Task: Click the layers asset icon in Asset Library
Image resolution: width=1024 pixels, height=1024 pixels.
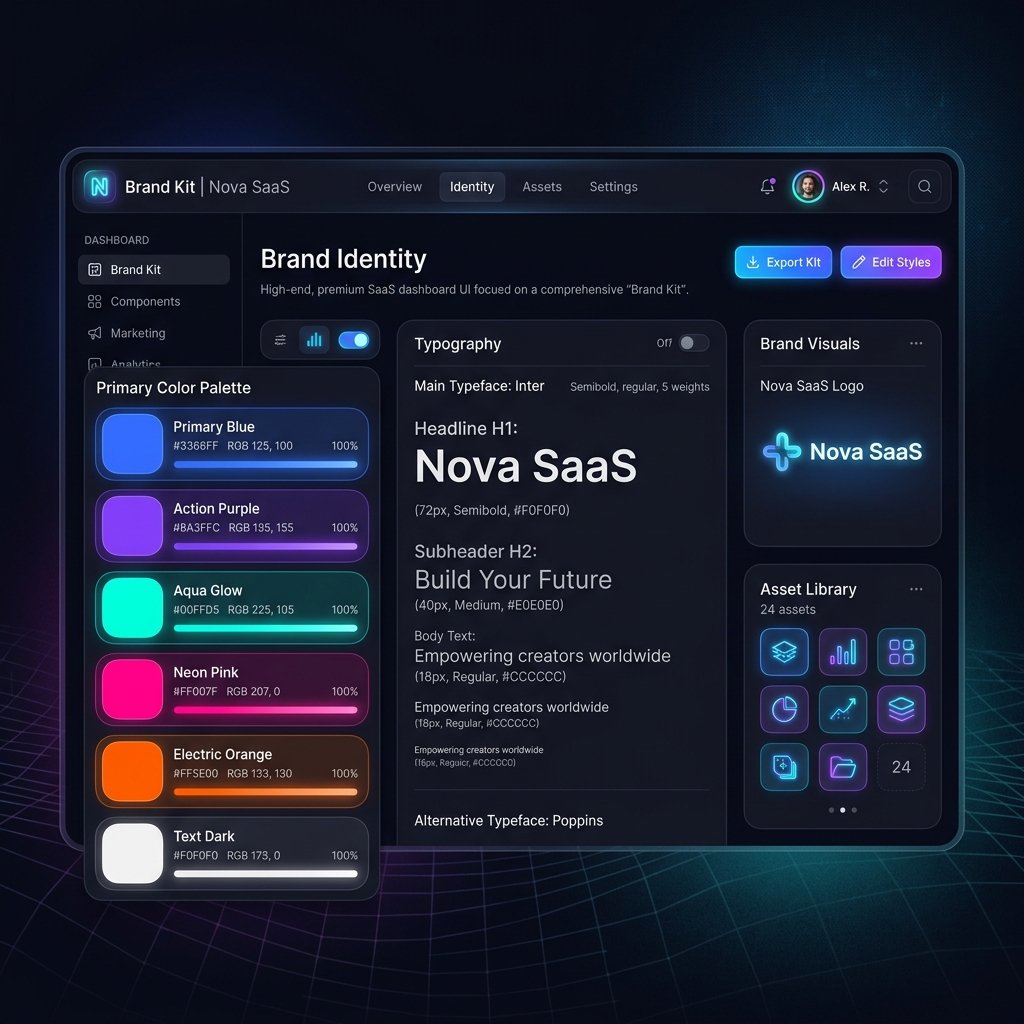Action: click(784, 652)
